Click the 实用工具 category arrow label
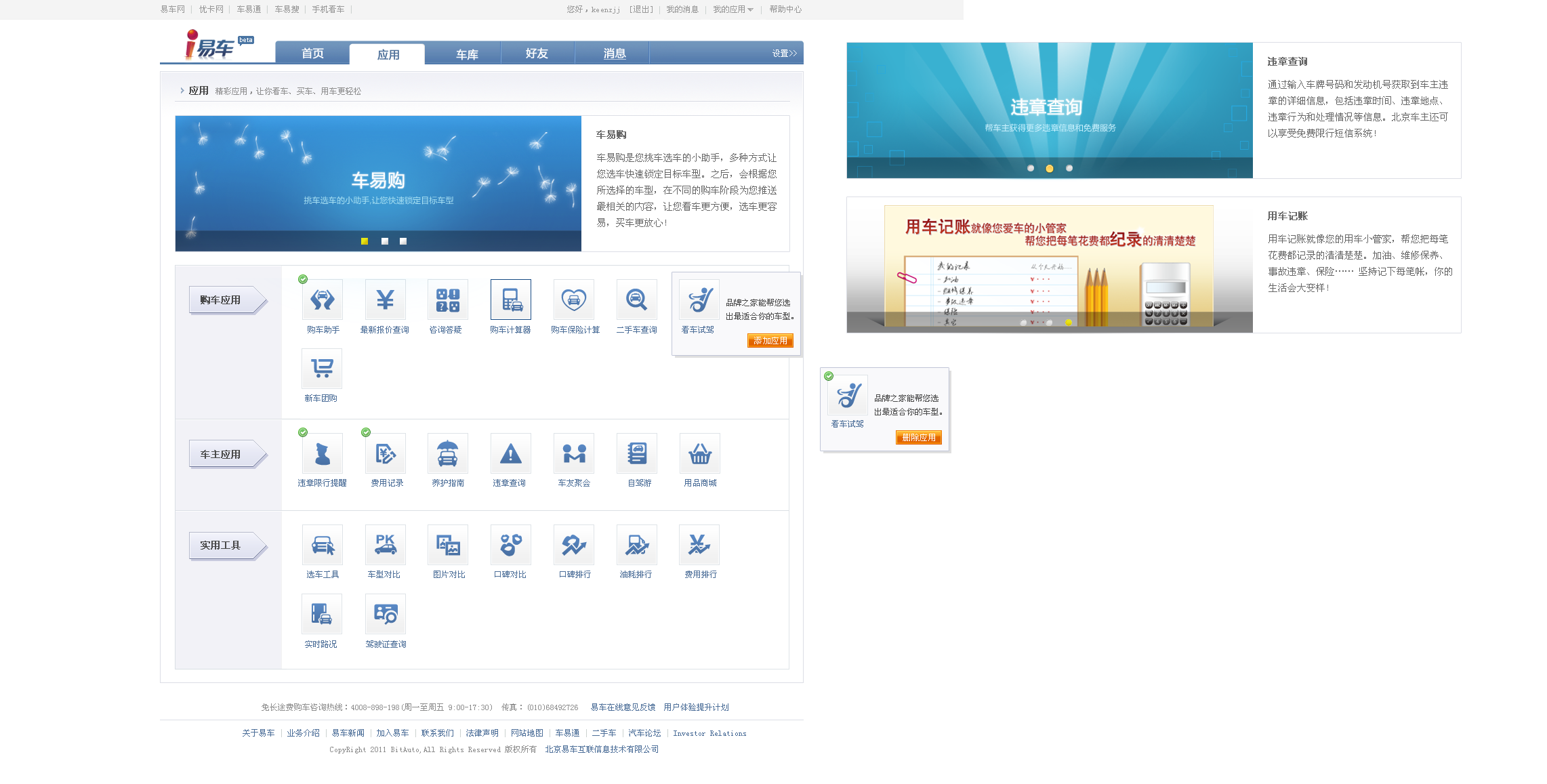The width and height of the screenshot is (1547, 784). click(x=228, y=545)
